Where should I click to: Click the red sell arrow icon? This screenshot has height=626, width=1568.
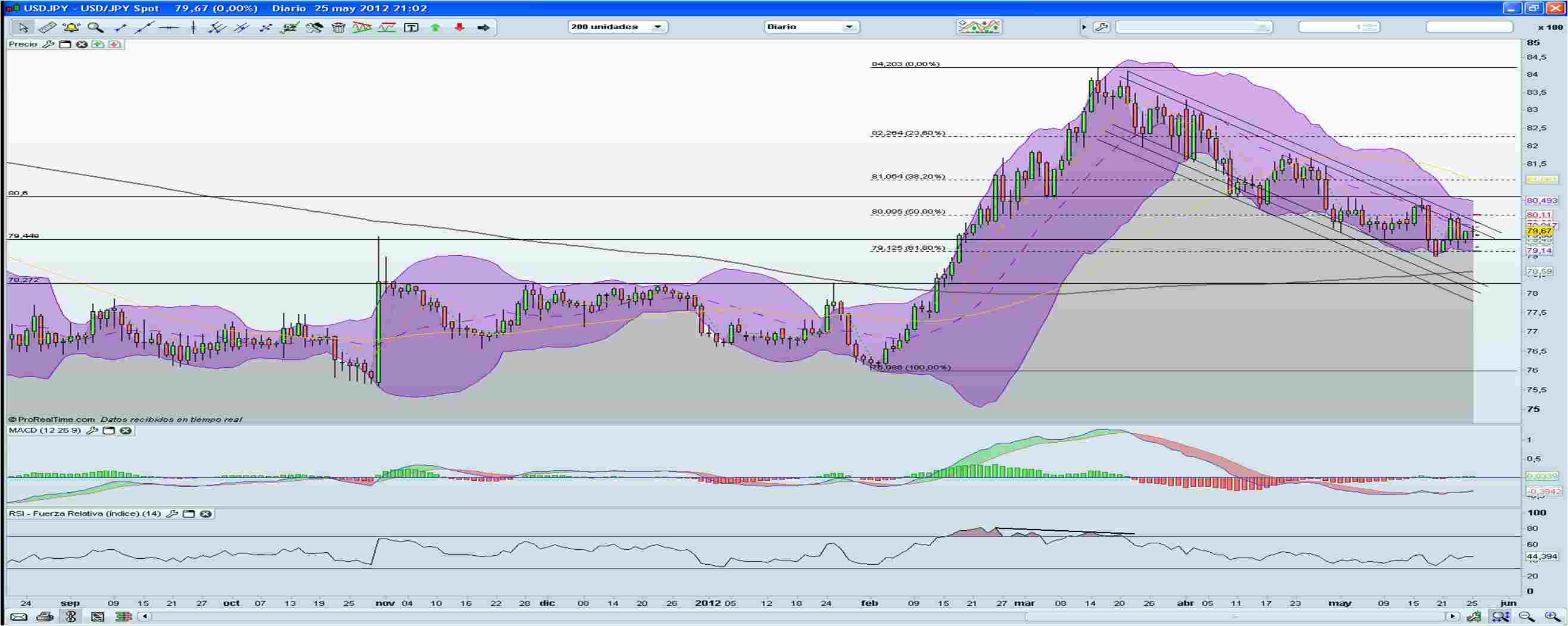(460, 27)
